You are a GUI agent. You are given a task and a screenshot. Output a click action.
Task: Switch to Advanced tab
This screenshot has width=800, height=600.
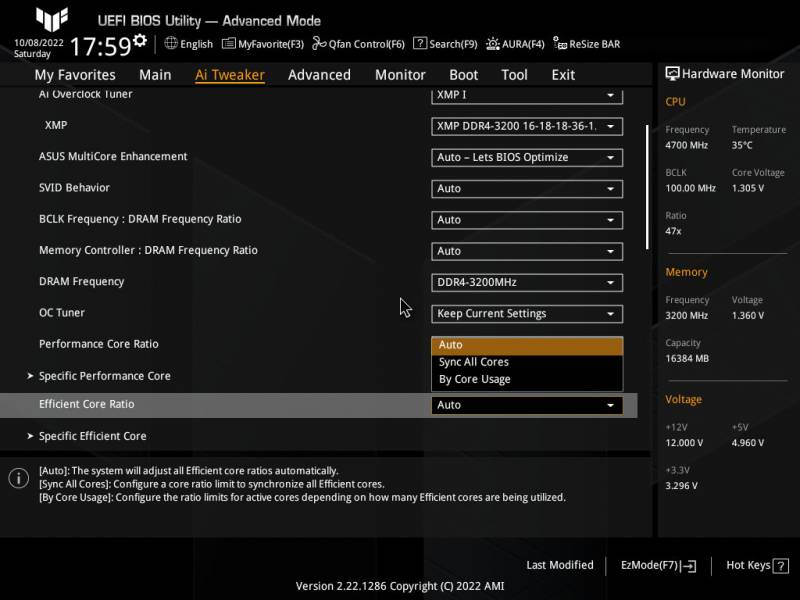pos(319,75)
